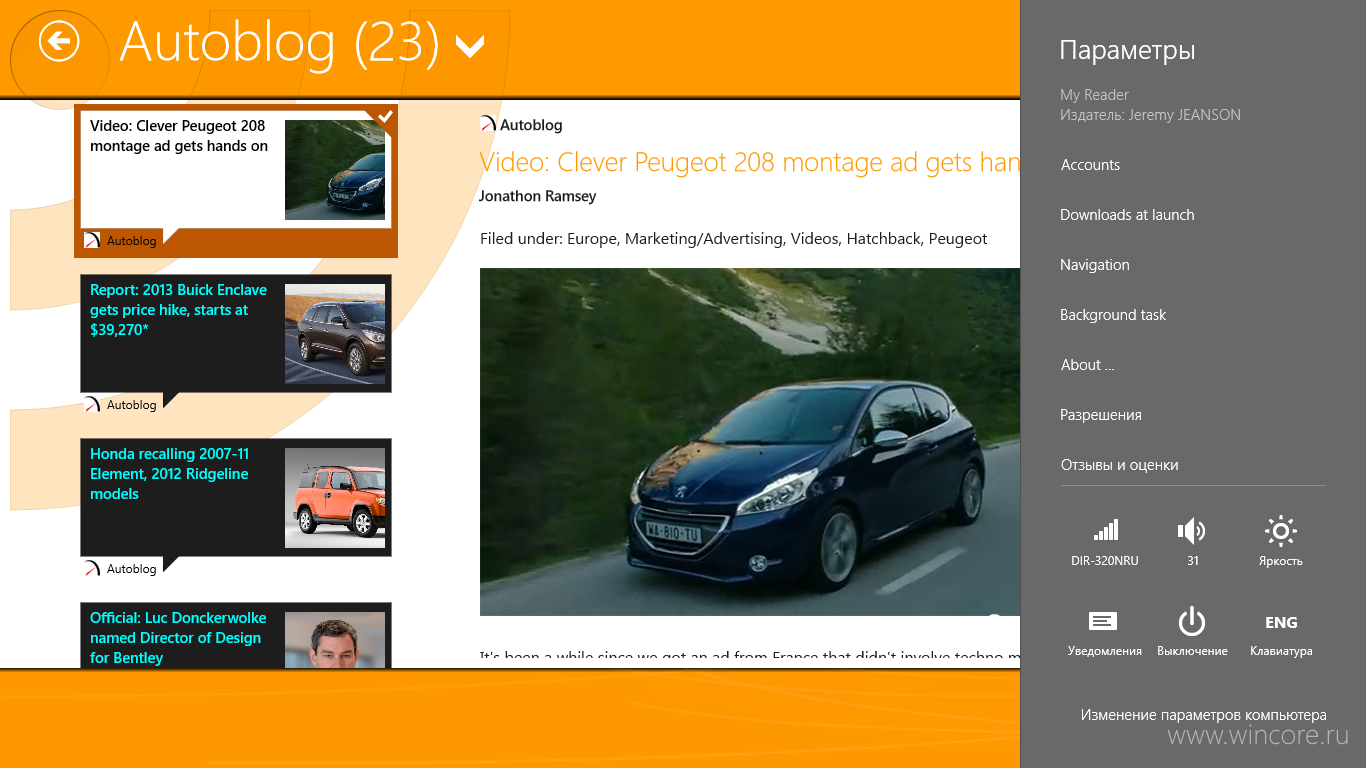Open the Разрешения permissions entry
Image resolution: width=1366 pixels, height=768 pixels.
[1100, 415]
